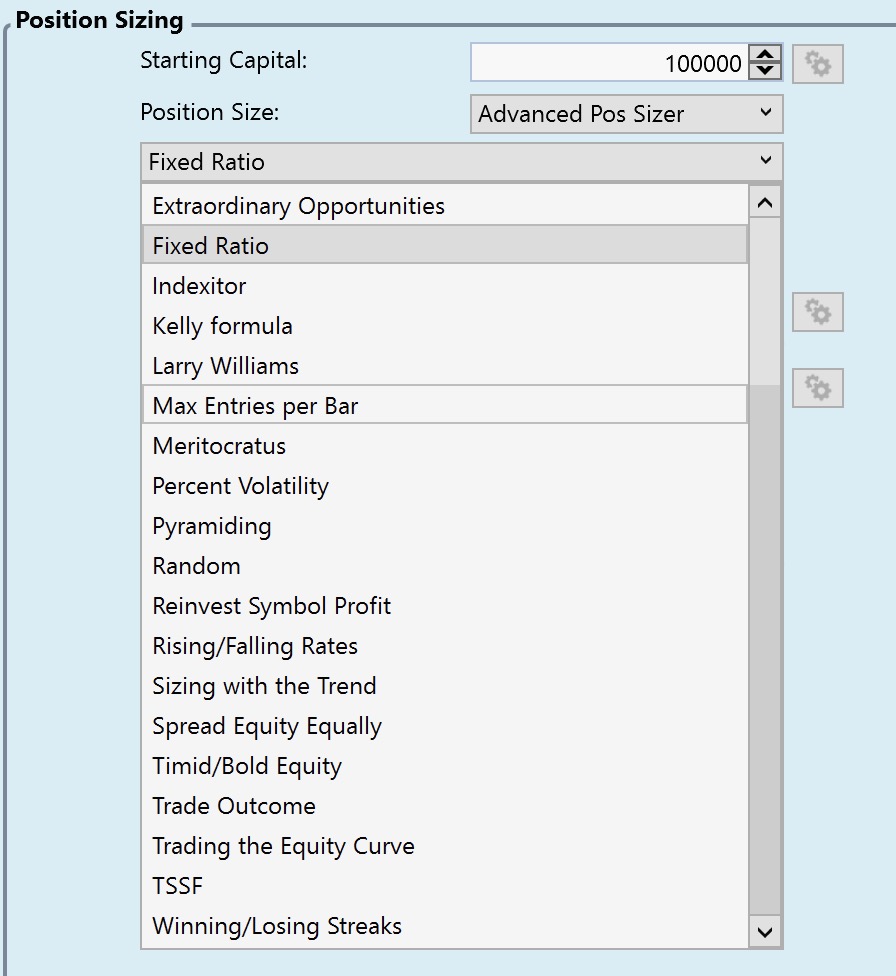
Task: Click the Starting Capital input field
Action: pos(608,64)
